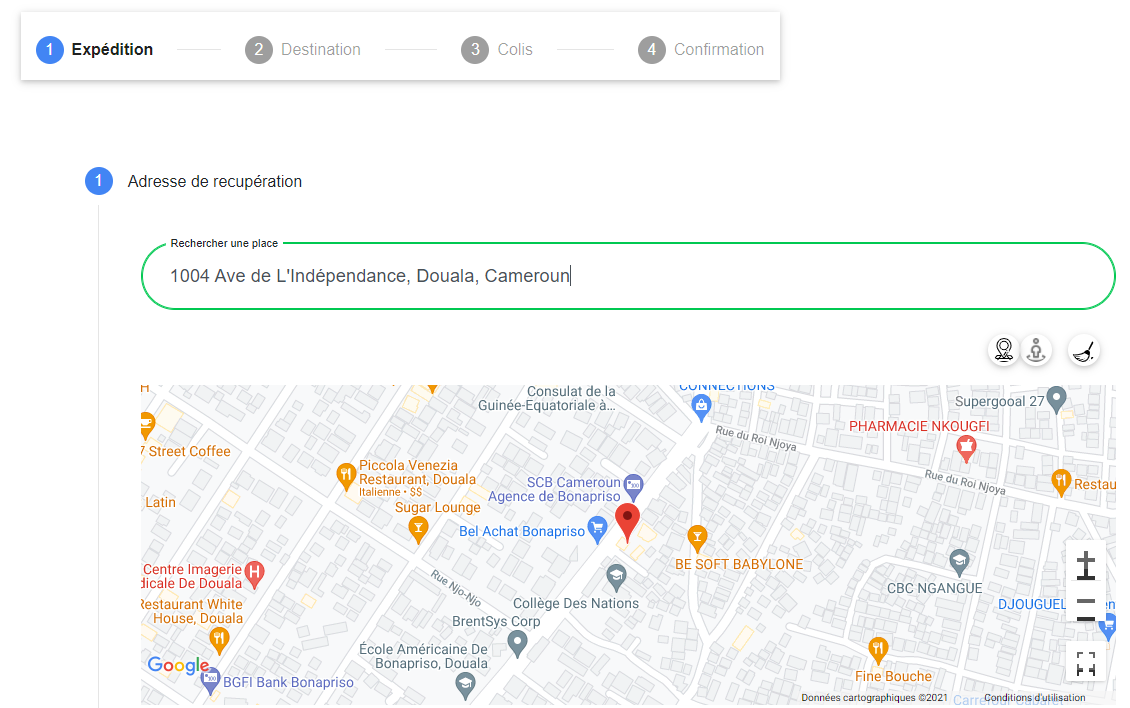
Task: Click the map pin location icon button
Action: pos(1004,351)
